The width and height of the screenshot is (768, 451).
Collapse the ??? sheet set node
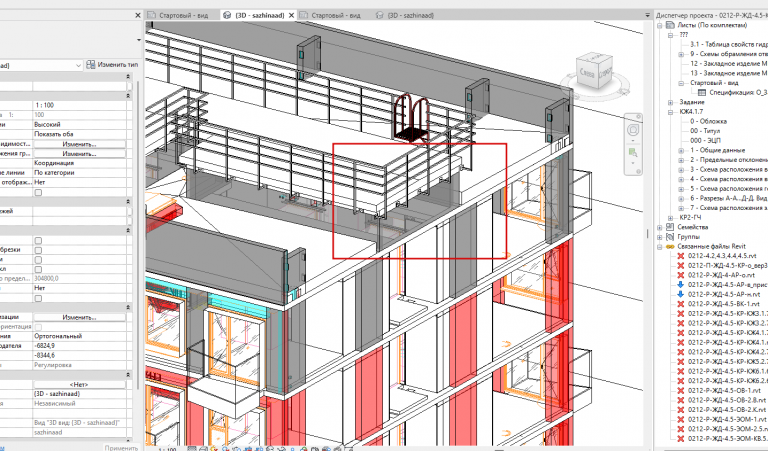(670, 35)
